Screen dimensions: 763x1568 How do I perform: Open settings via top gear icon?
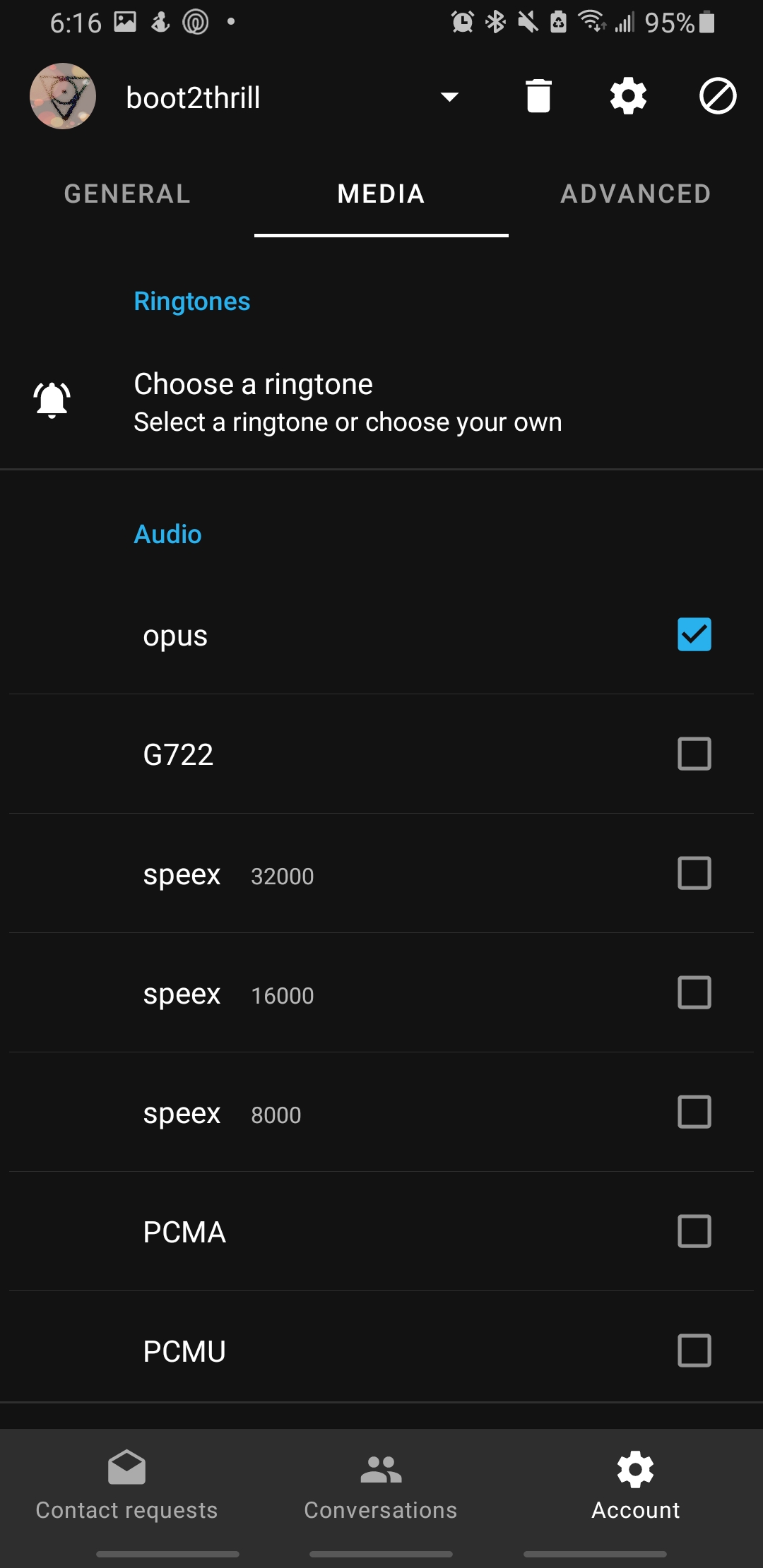[628, 96]
